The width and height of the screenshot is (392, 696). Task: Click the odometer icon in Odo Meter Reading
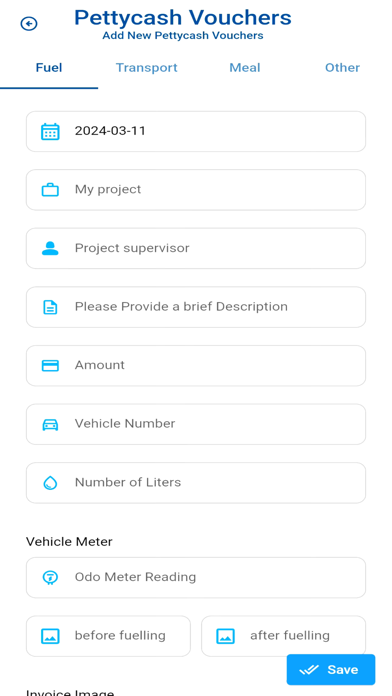(x=50, y=577)
